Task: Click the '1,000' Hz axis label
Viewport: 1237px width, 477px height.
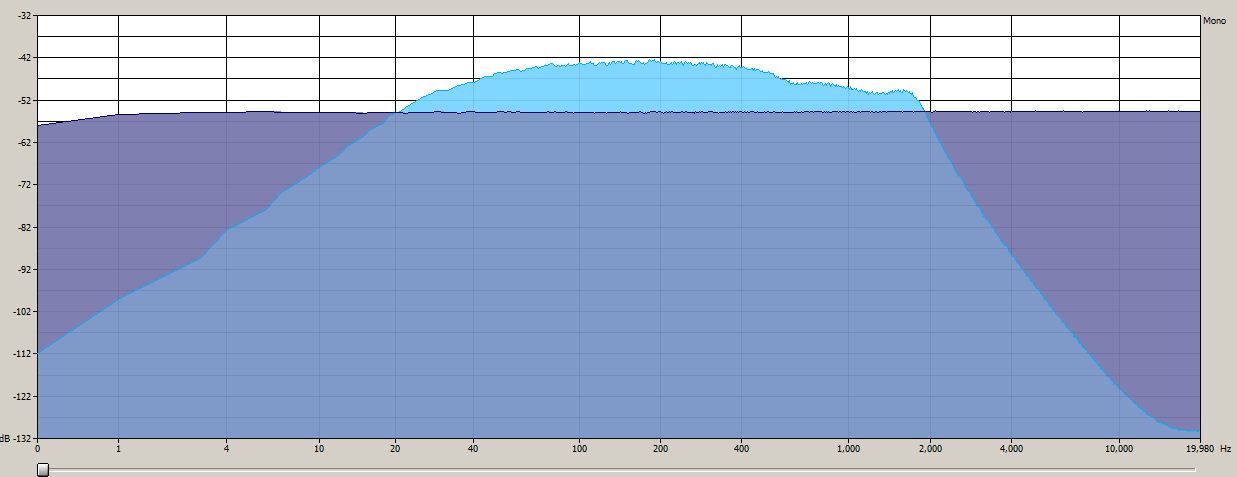Action: click(849, 449)
